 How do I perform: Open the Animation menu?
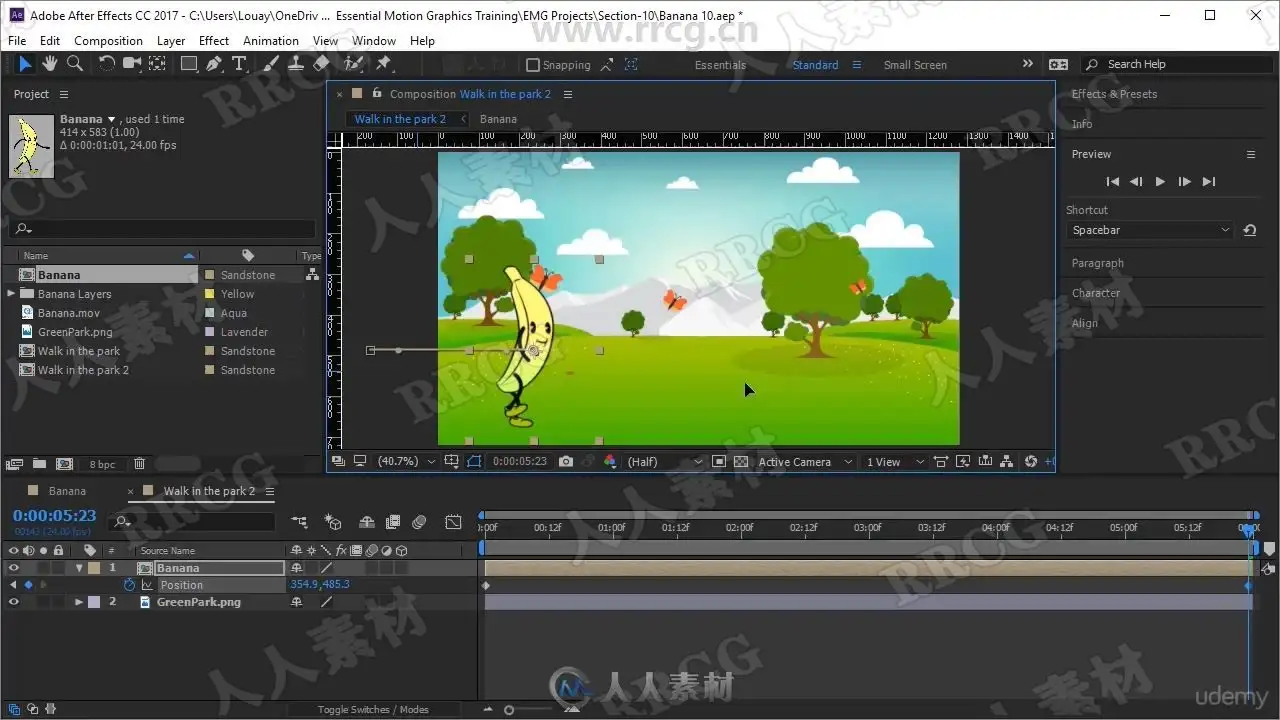coord(271,41)
